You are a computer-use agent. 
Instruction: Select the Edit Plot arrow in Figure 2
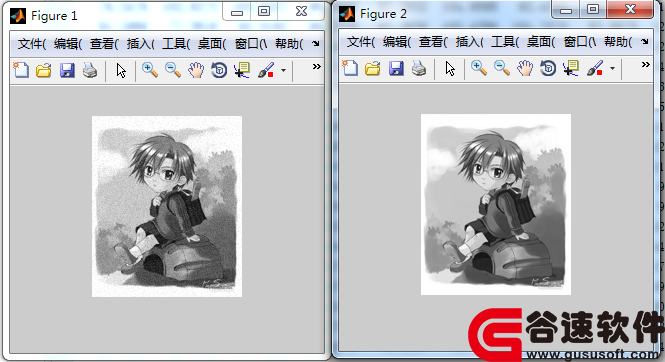coord(450,68)
